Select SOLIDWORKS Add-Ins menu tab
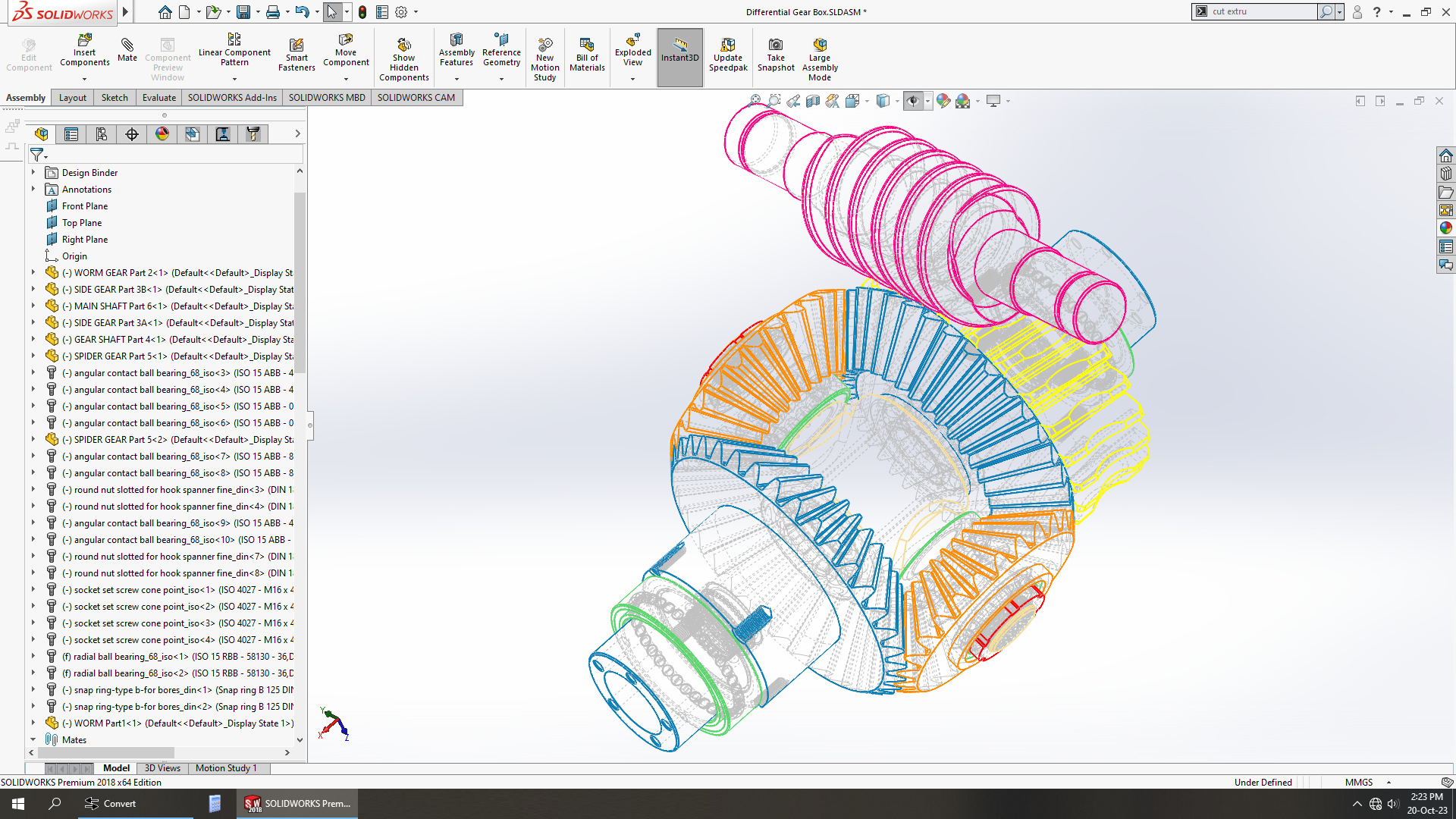 pyautogui.click(x=232, y=97)
